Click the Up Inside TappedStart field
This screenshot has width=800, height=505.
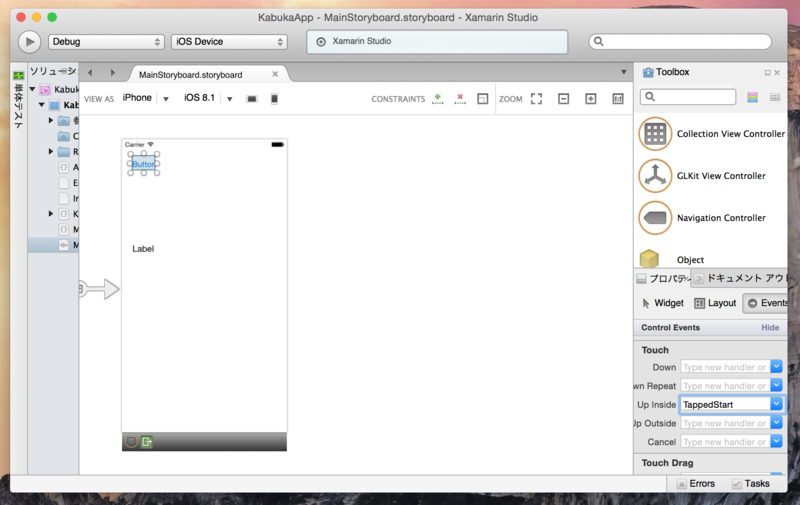point(725,404)
